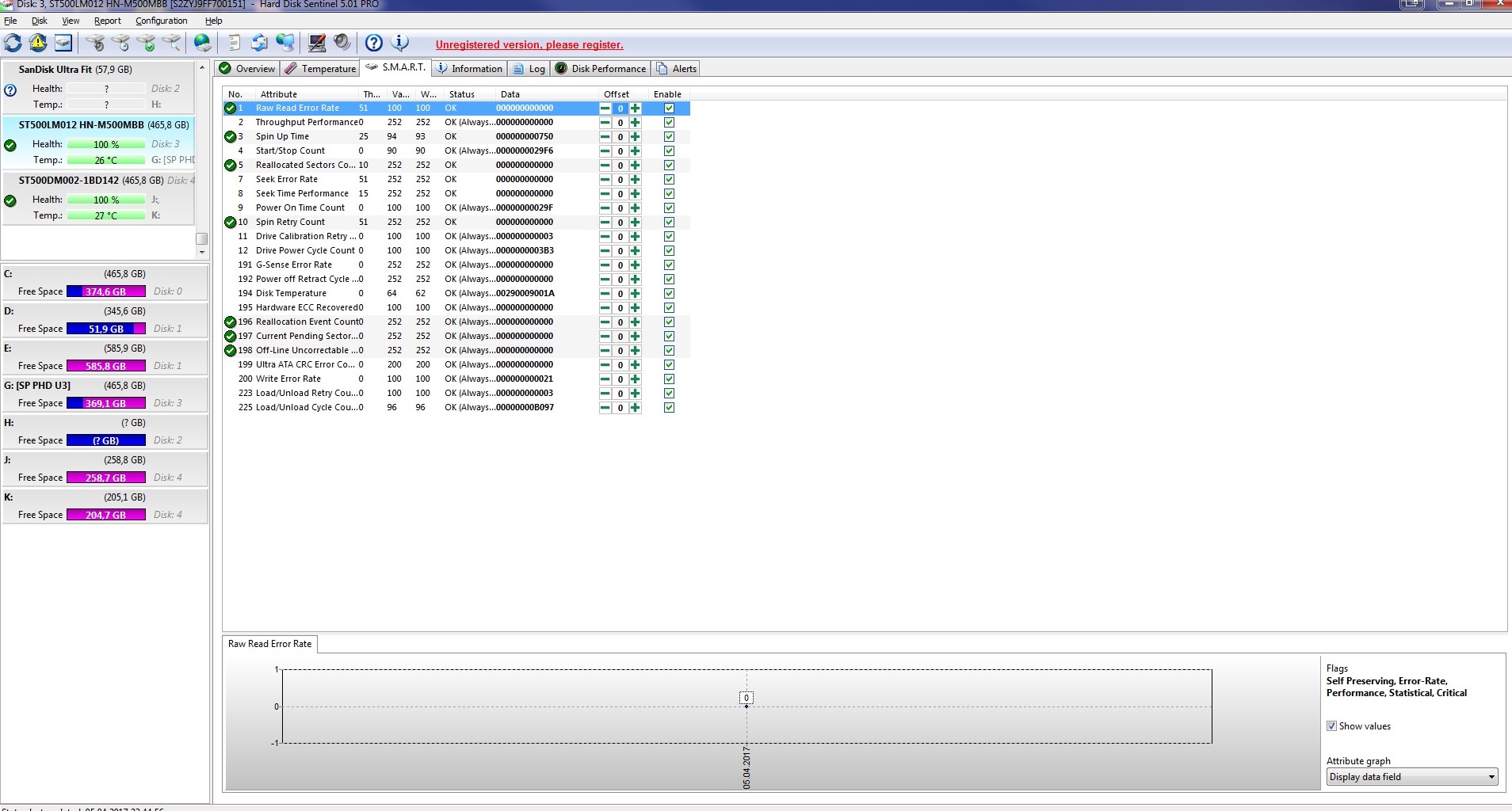Click the plus offset icon for Start/Stop Count

click(635, 151)
